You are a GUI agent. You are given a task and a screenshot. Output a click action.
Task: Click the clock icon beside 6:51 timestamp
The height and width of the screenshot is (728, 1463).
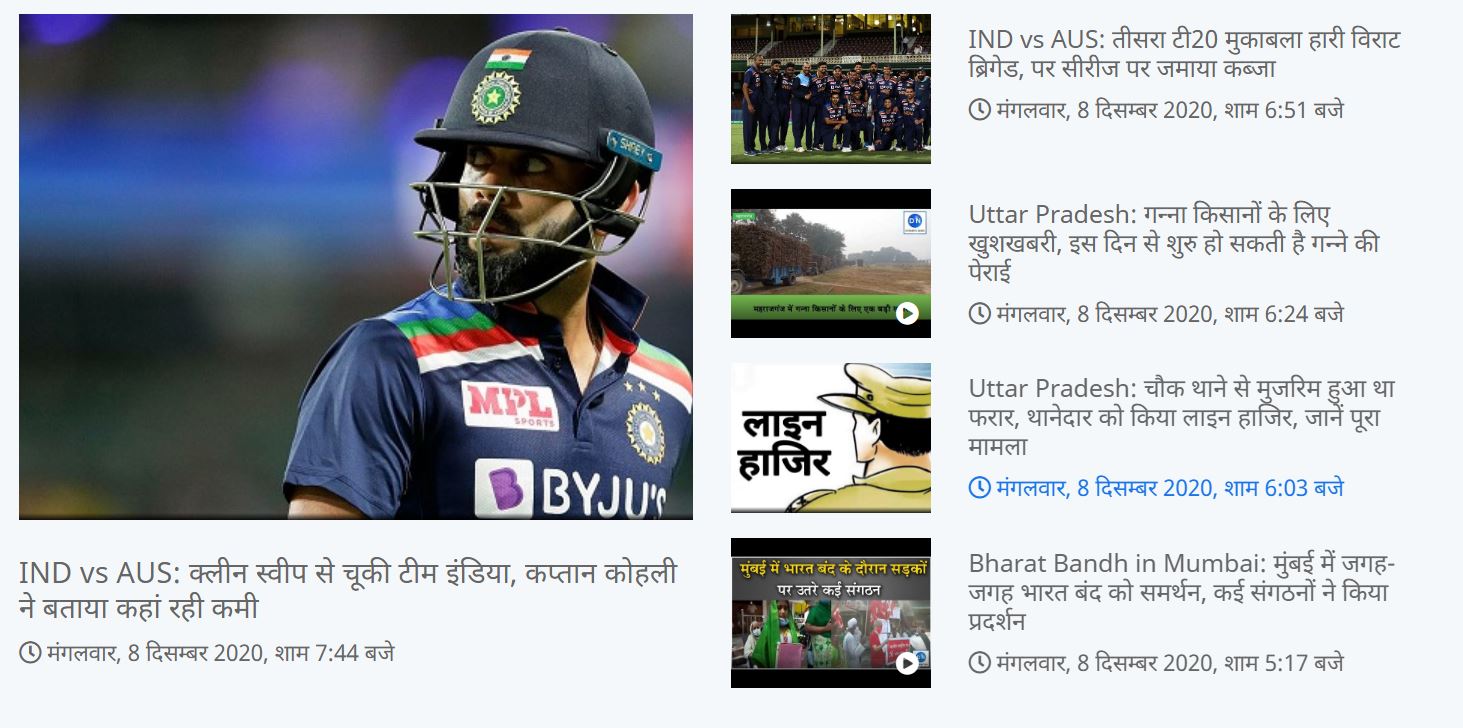(980, 109)
